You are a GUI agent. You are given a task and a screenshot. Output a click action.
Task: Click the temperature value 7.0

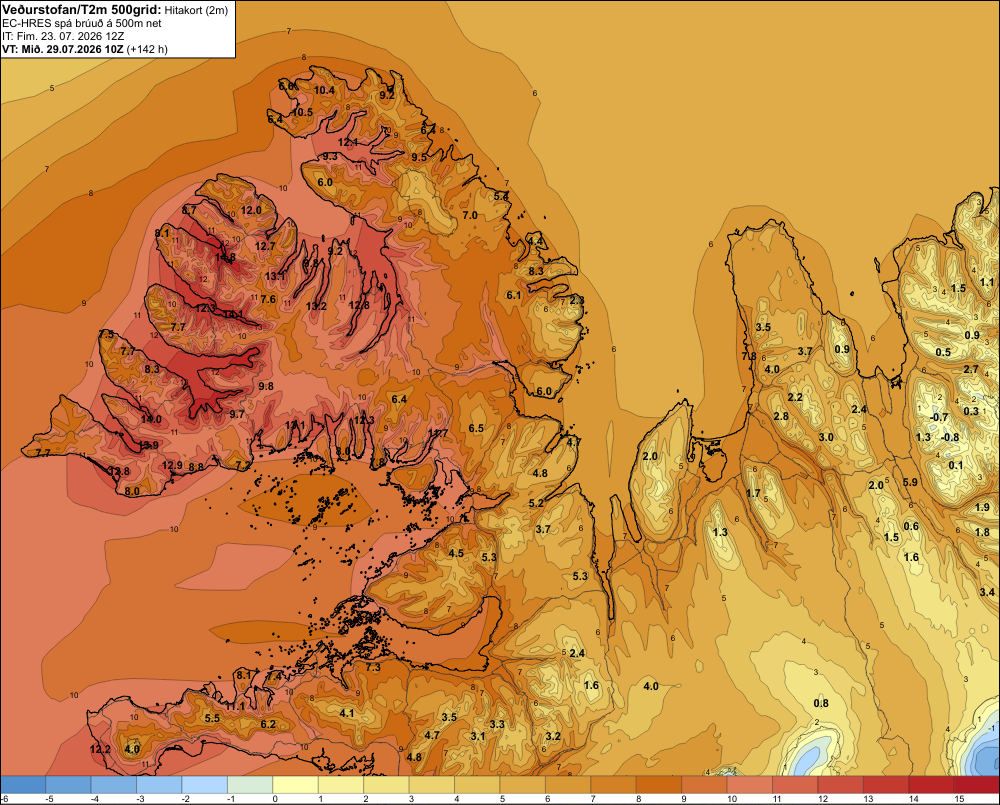470,216
